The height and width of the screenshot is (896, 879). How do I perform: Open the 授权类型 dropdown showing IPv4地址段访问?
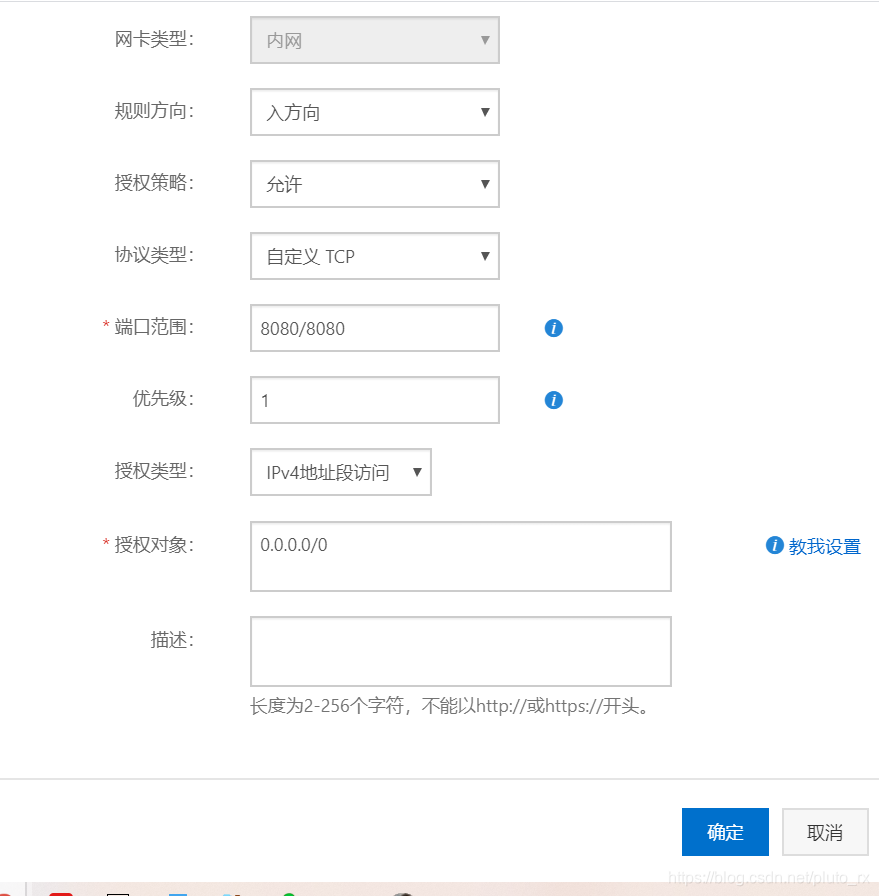point(341,472)
